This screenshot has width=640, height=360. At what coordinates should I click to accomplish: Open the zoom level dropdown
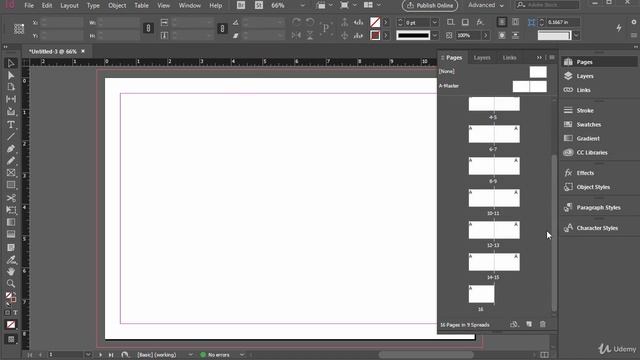click(302, 6)
